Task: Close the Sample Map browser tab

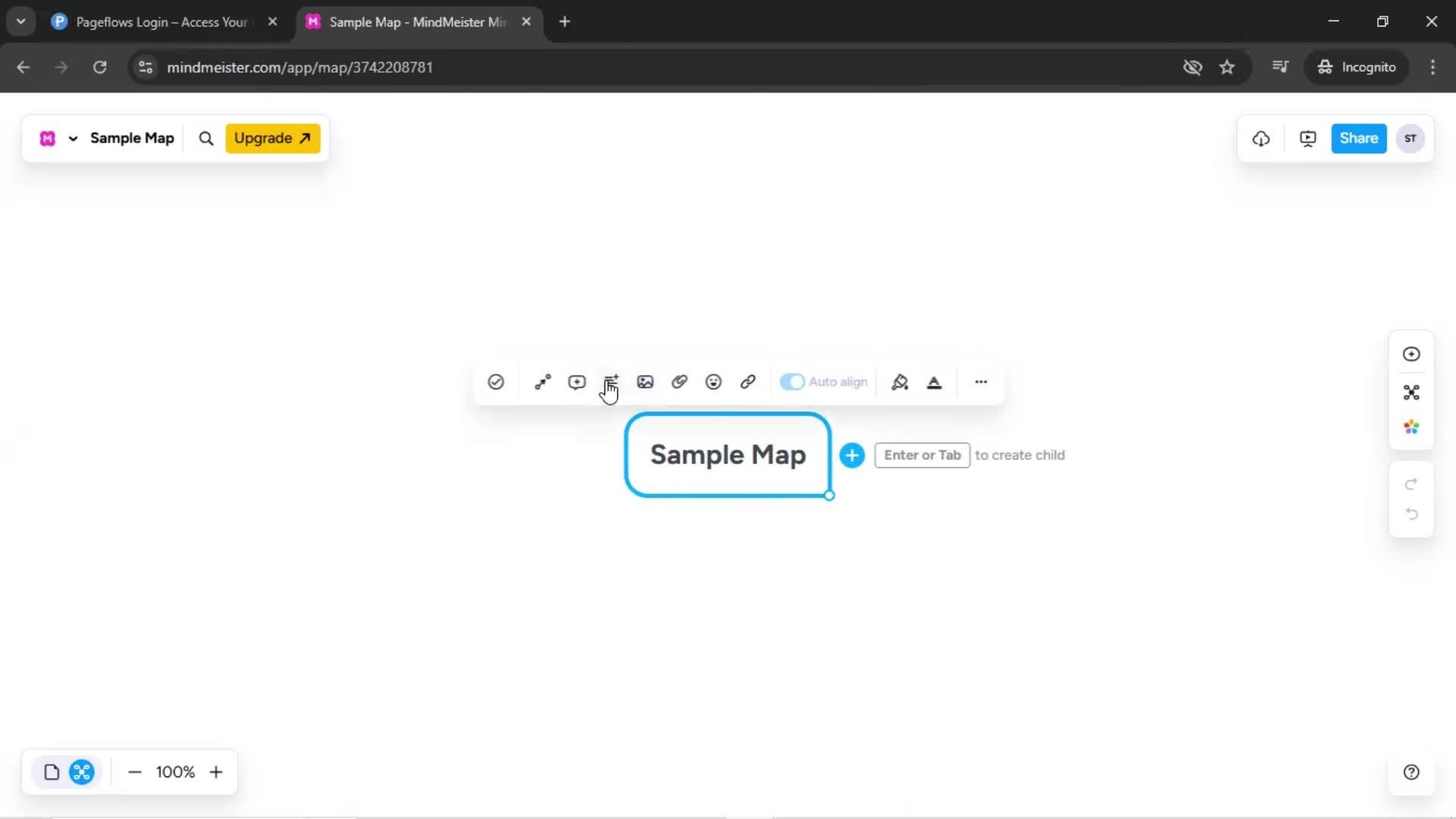Action: click(526, 22)
